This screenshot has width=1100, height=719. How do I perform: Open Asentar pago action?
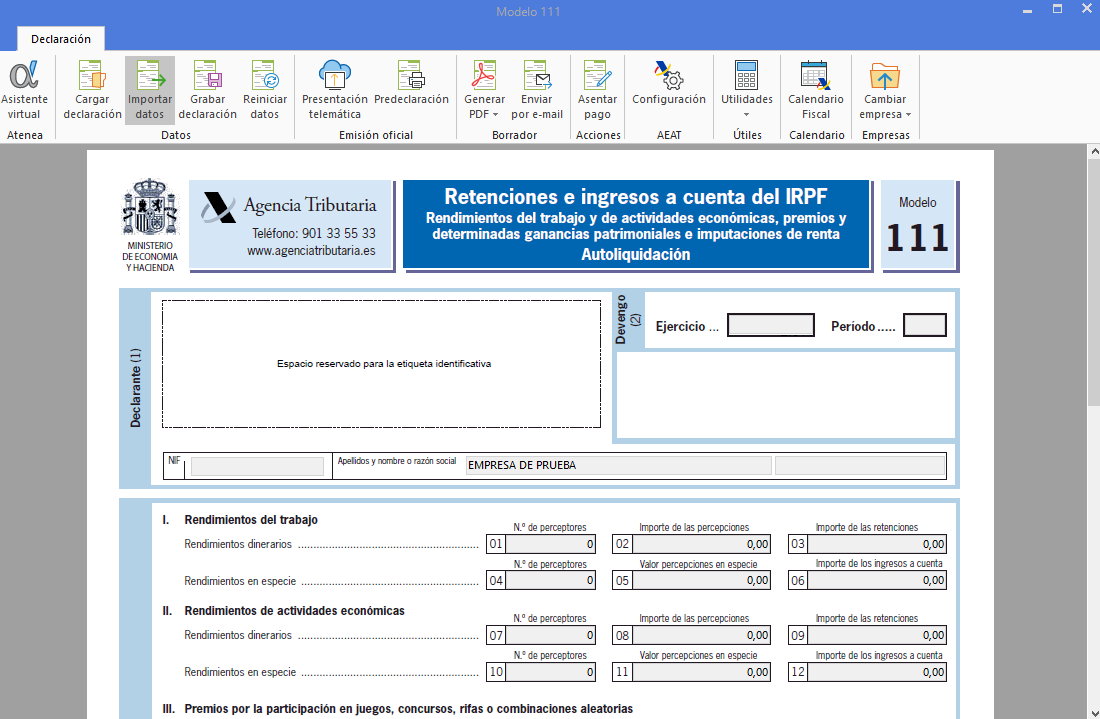pos(598,88)
